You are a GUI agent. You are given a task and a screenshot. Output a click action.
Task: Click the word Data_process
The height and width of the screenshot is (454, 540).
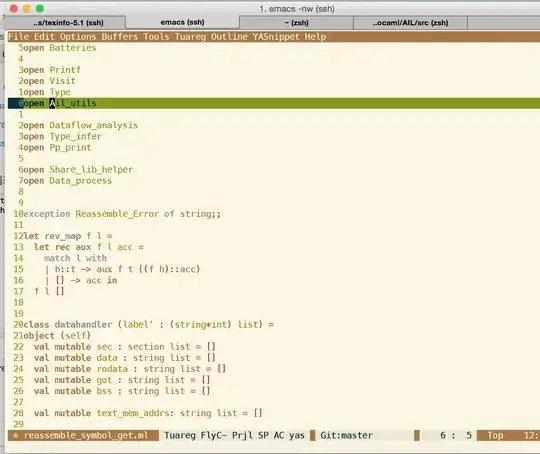click(81, 180)
